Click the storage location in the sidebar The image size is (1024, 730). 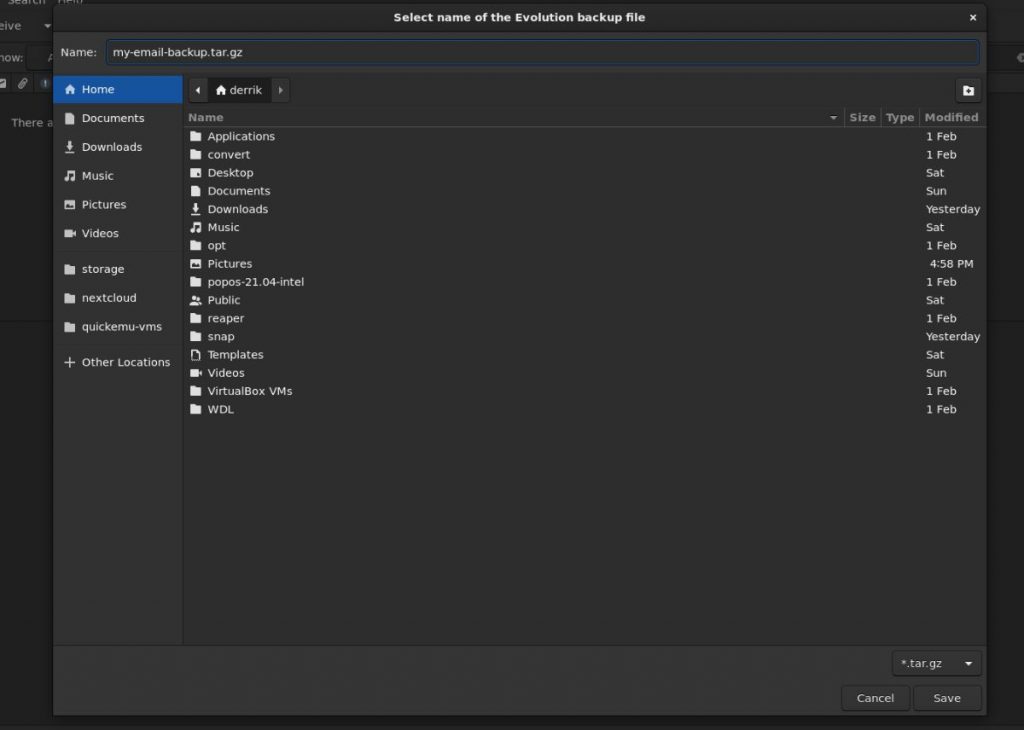(100, 268)
